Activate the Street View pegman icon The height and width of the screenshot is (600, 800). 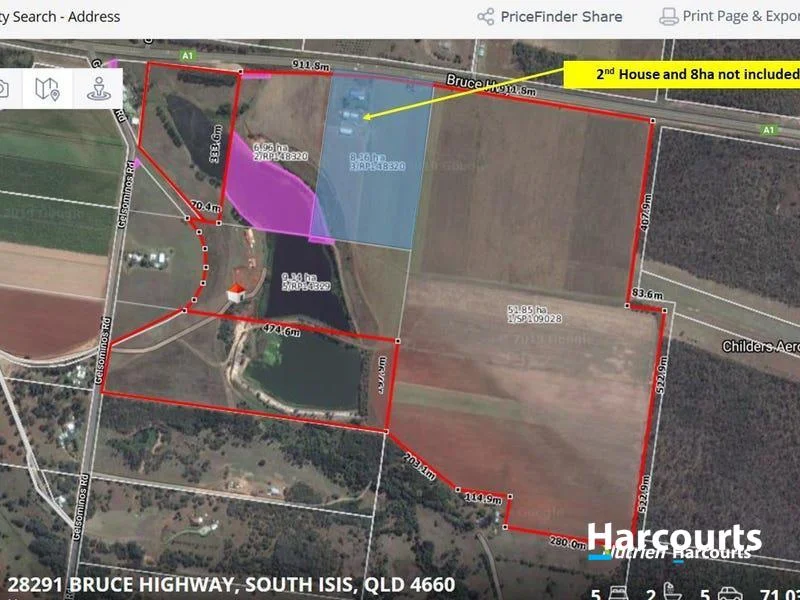[x=99, y=88]
